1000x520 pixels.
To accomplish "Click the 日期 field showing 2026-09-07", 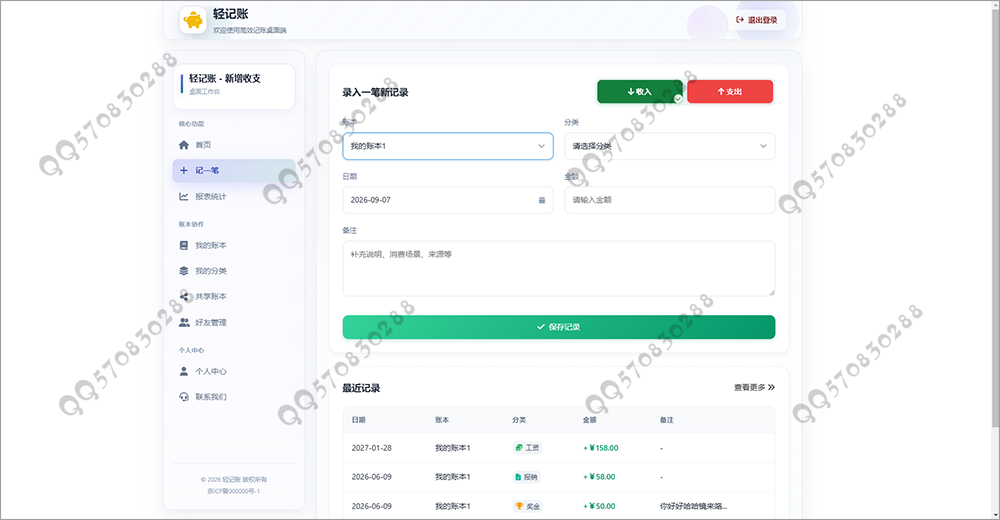I will click(448, 200).
